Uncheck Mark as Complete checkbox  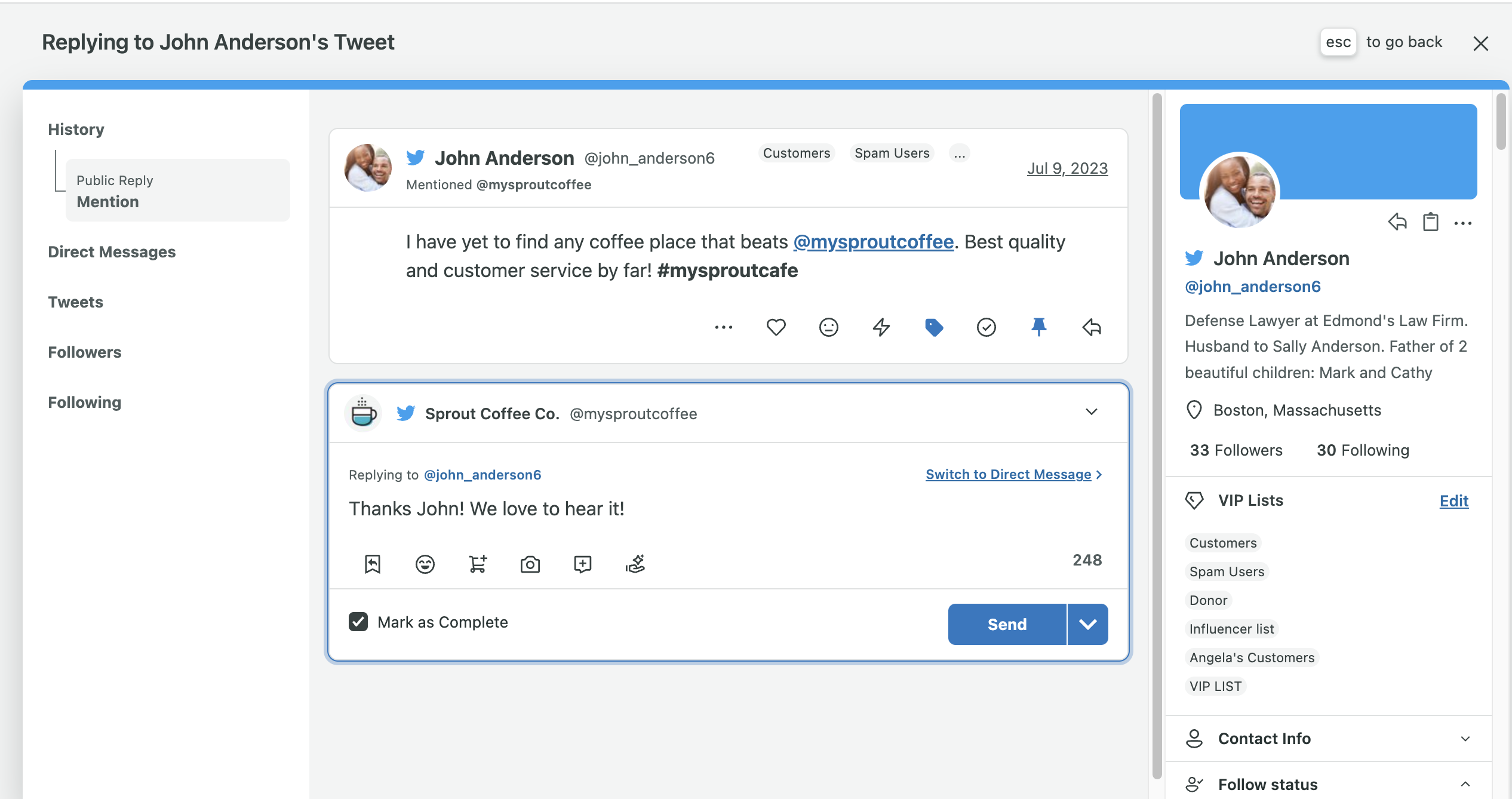pyautogui.click(x=358, y=622)
